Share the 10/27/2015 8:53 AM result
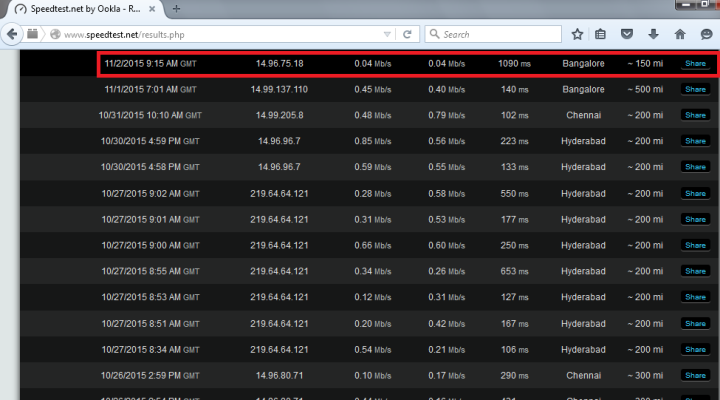720x400 pixels. click(695, 297)
